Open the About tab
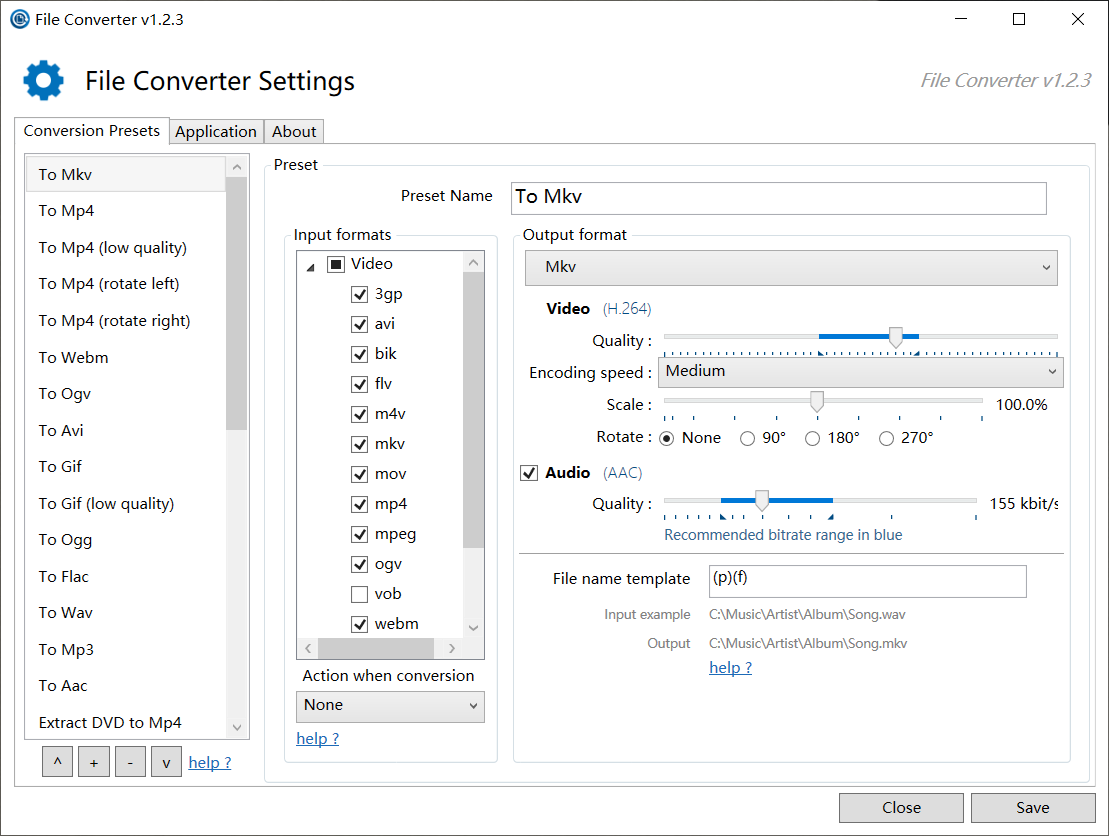This screenshot has width=1109, height=836. coord(293,131)
